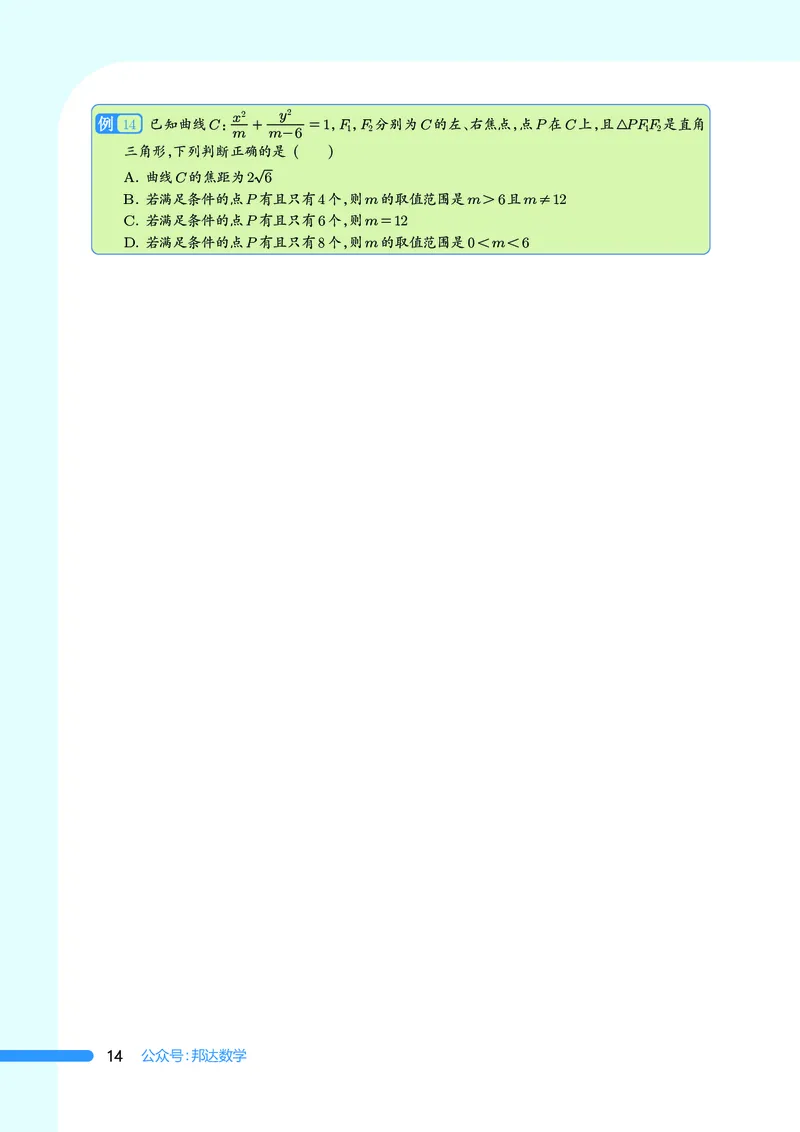Image resolution: width=800 pixels, height=1132 pixels.
Task: Click the 公众号:邦达数学 footer text
Action: tap(194, 1055)
